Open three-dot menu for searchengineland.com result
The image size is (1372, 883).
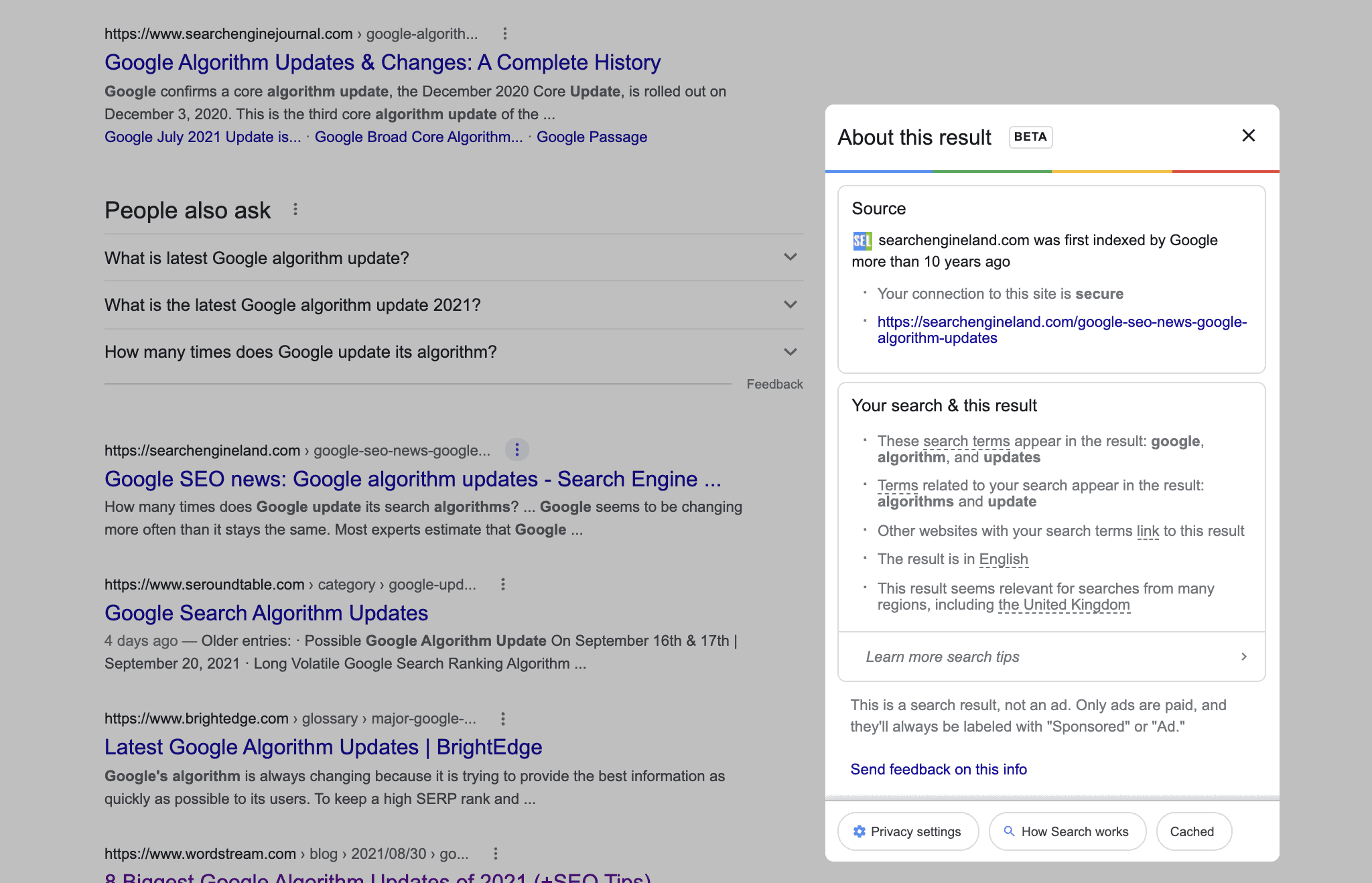tap(517, 450)
